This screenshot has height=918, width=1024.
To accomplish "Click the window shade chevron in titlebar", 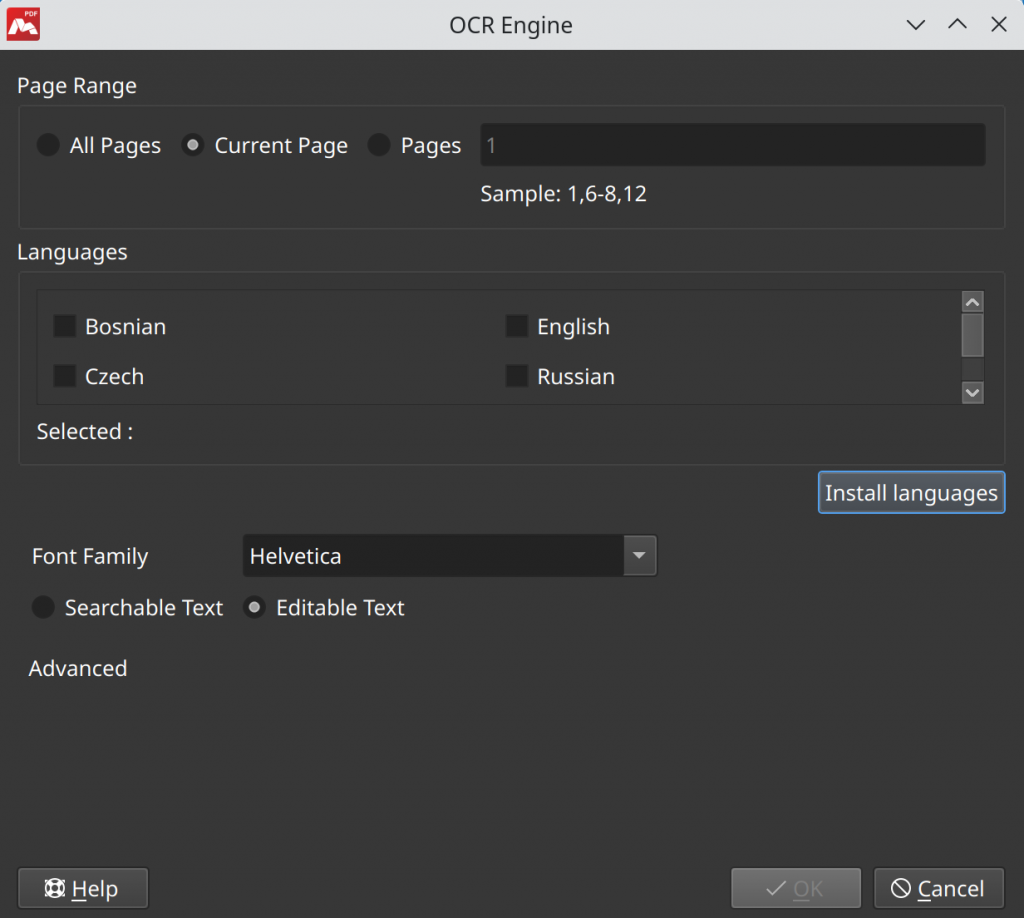I will [915, 24].
